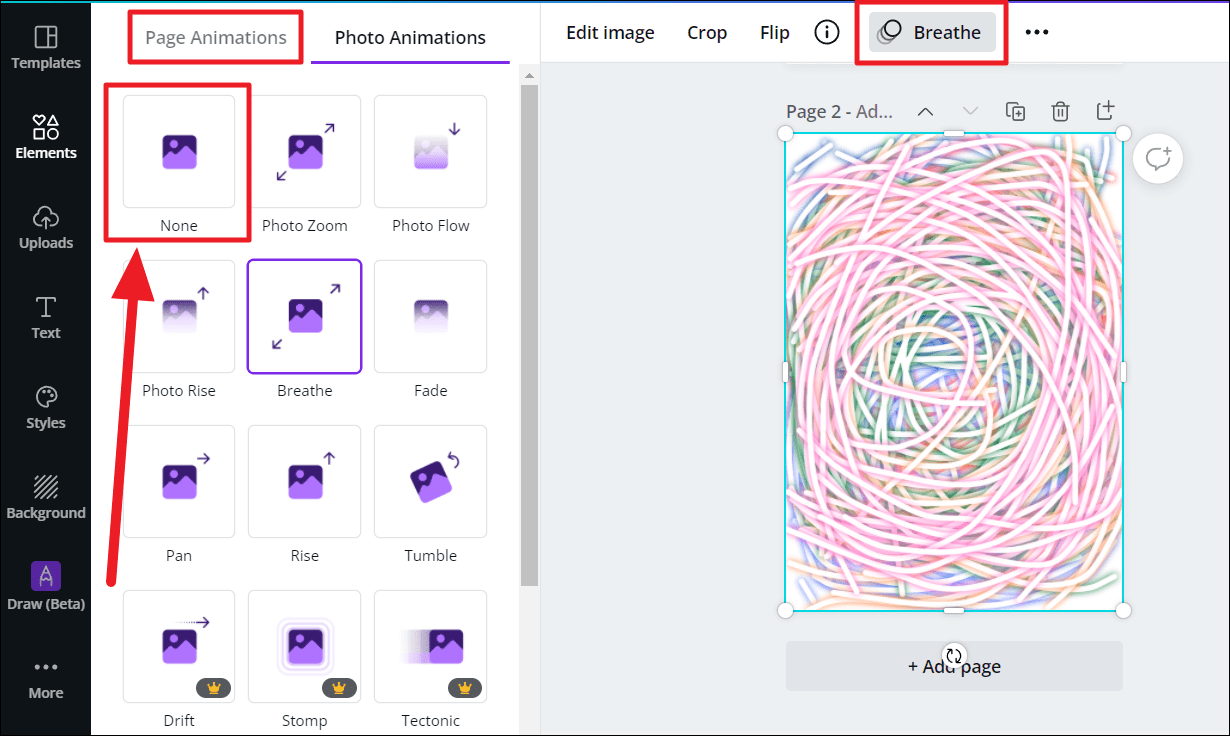This screenshot has width=1230, height=736.
Task: Open the three-dot more options menu
Action: click(1037, 33)
